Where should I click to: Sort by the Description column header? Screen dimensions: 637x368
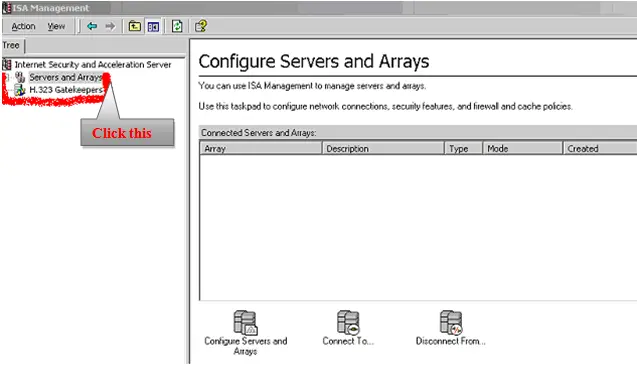click(383, 148)
